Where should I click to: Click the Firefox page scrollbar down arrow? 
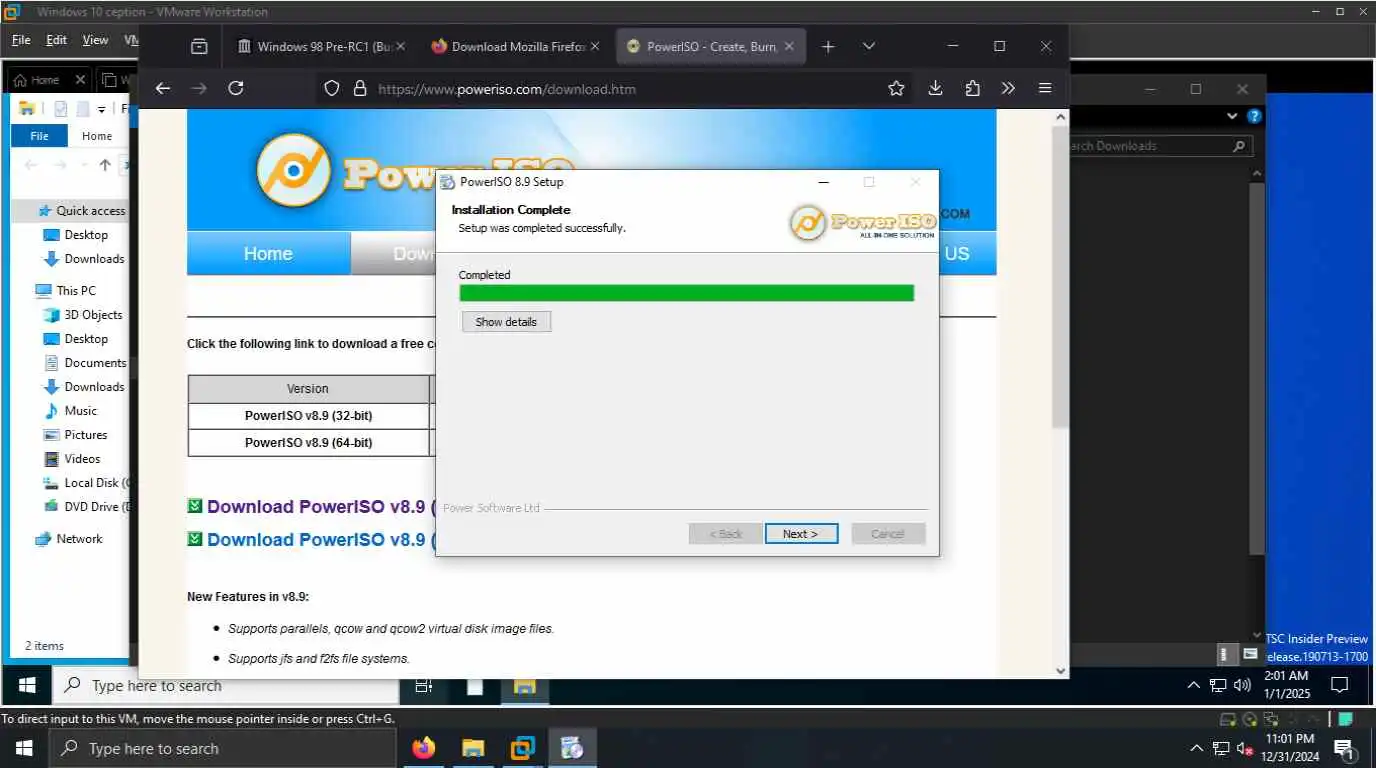[x=1060, y=671]
